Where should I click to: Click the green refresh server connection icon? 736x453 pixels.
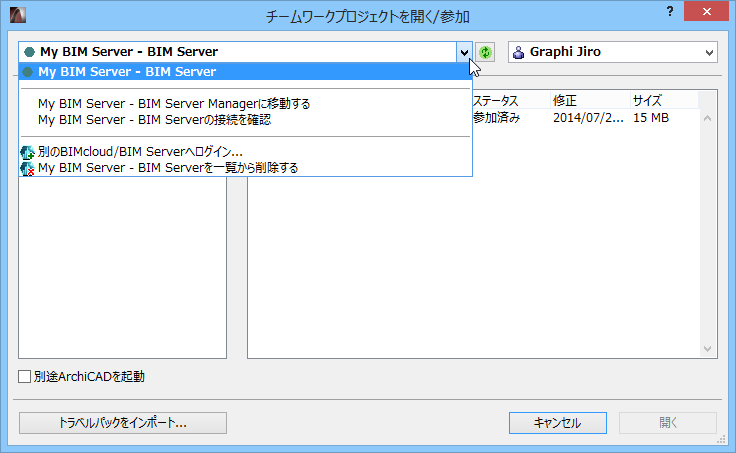click(485, 52)
